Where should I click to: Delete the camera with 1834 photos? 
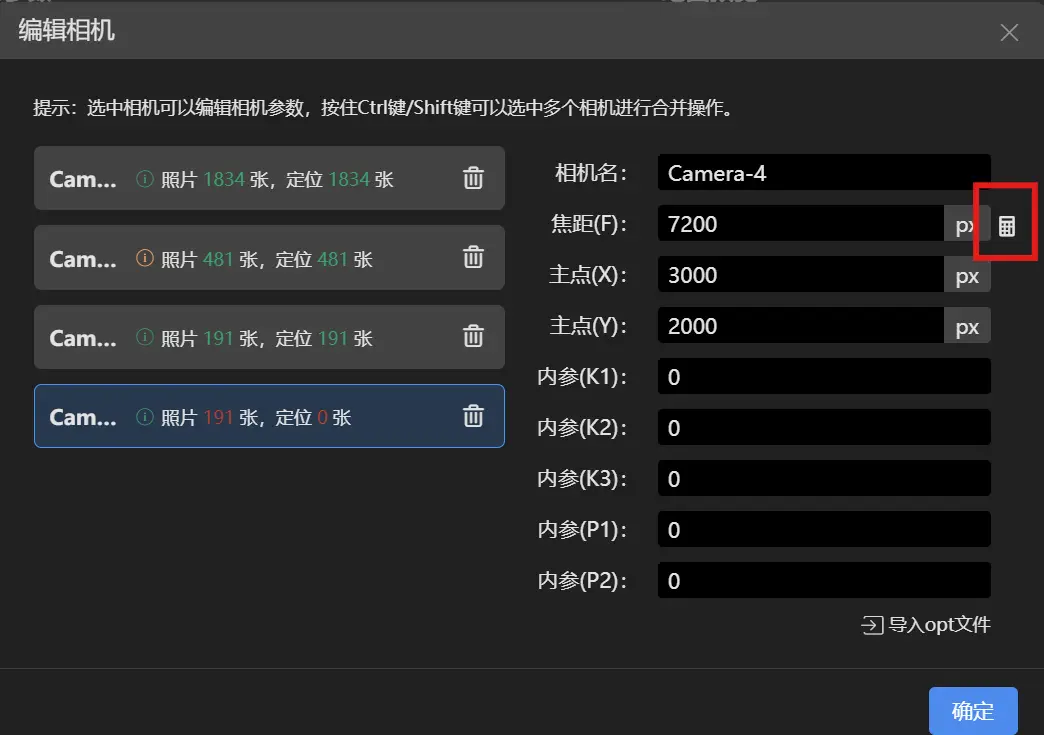pos(473,178)
